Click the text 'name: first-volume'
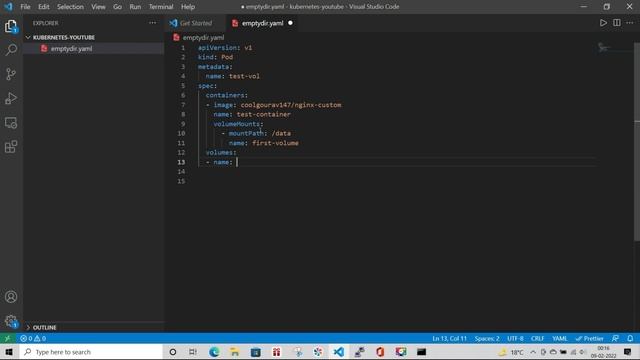The height and width of the screenshot is (360, 640). tap(264, 143)
